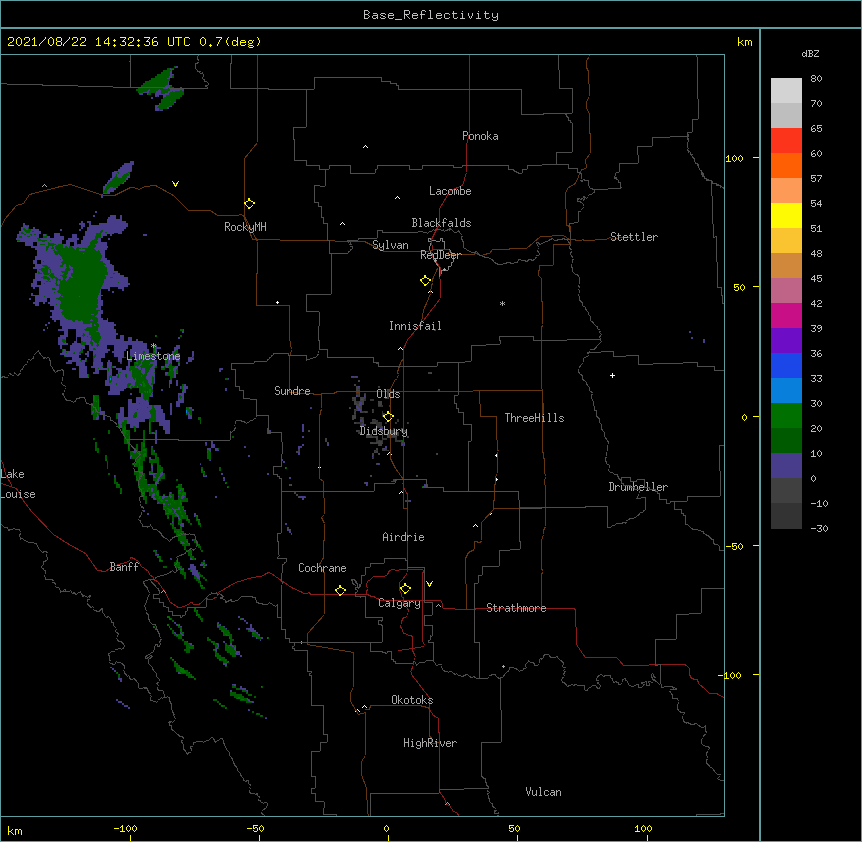Select the red 65–60 dBZ legend swatch

(786, 141)
